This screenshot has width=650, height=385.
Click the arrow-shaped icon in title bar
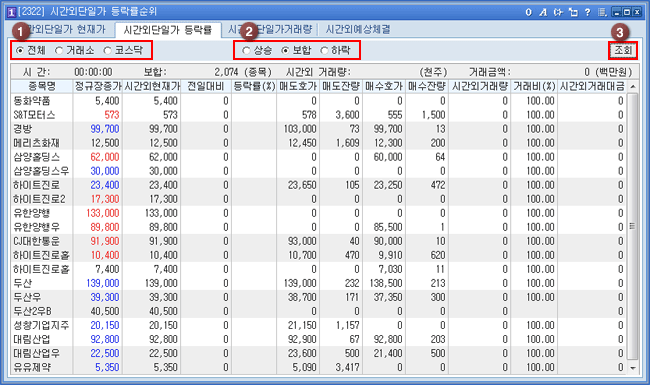click(558, 12)
